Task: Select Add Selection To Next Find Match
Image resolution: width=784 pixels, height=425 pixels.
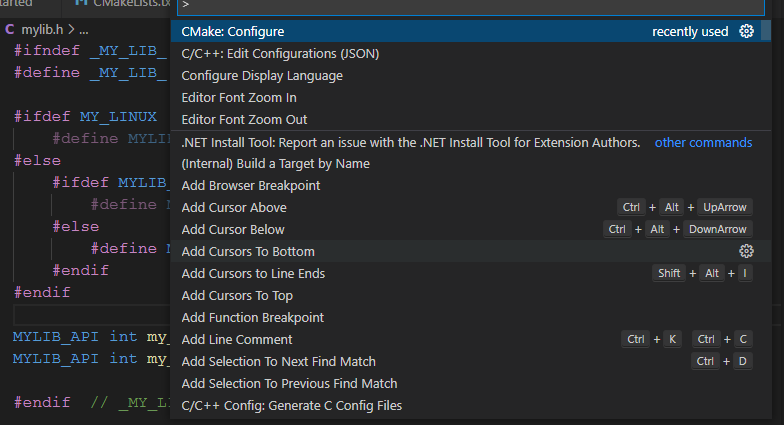Action: [x=470, y=362]
